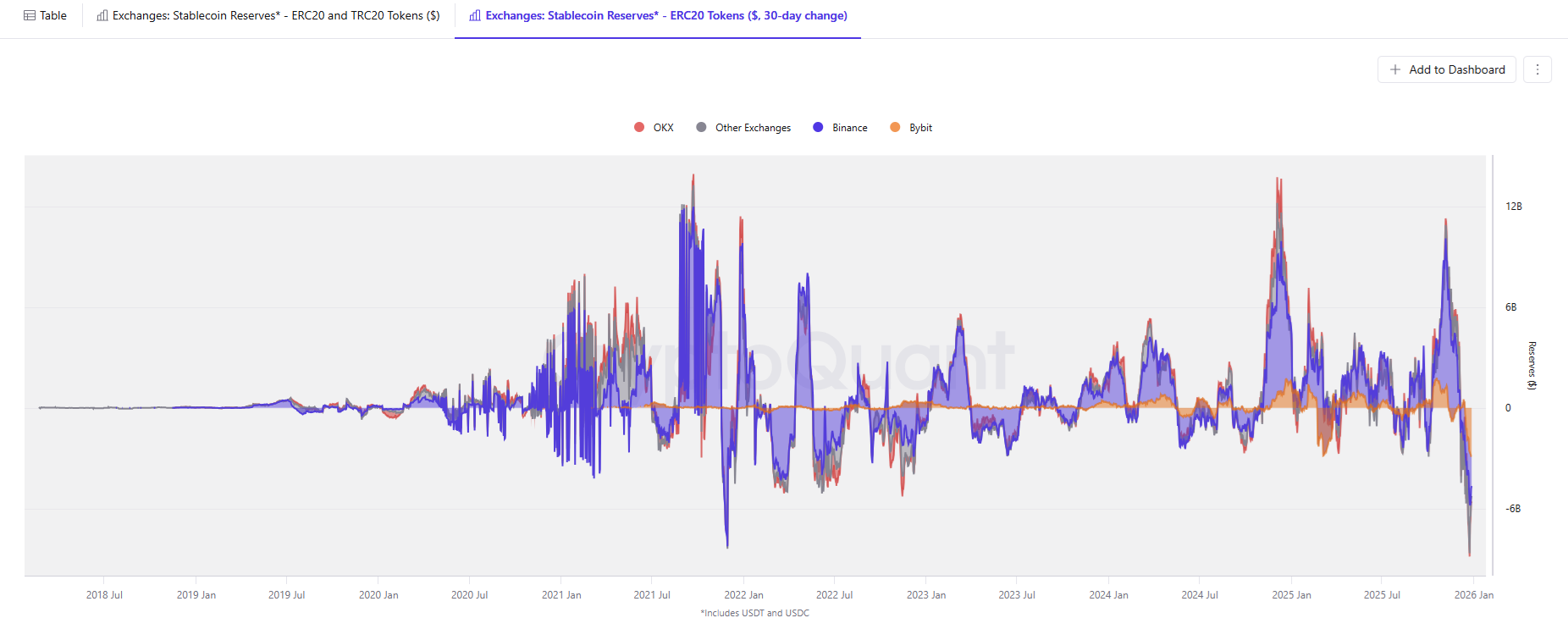
Task: Toggle OKX series via red legend dot
Action: pos(639,127)
